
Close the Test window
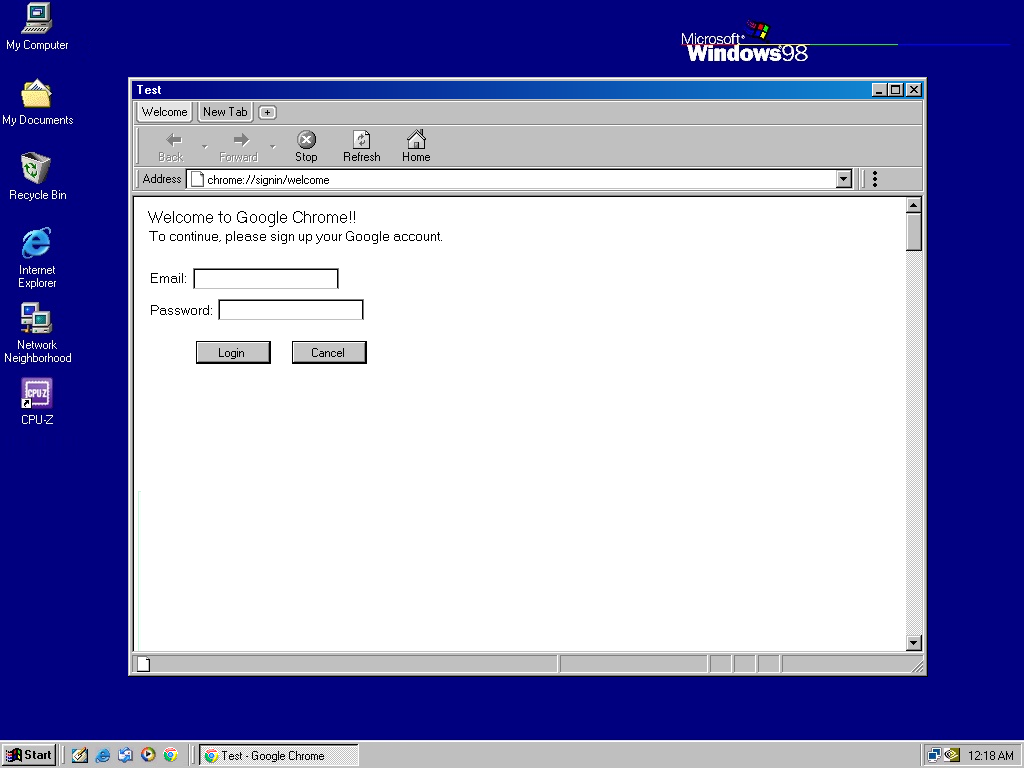(914, 90)
